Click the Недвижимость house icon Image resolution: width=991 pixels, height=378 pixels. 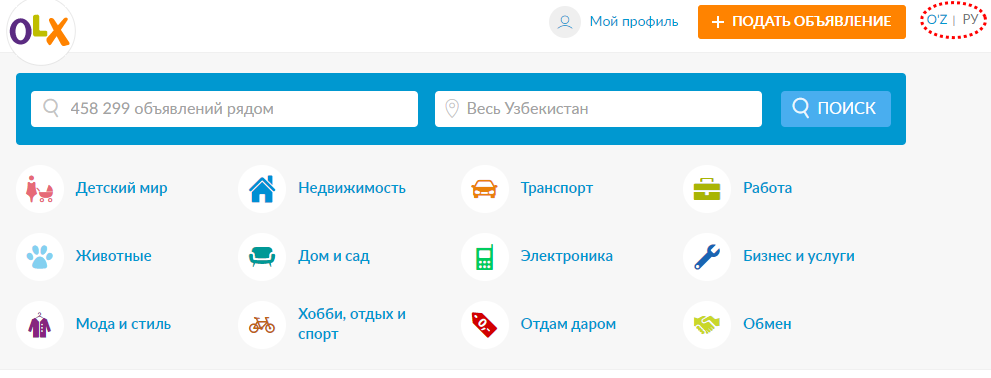pyautogui.click(x=262, y=188)
